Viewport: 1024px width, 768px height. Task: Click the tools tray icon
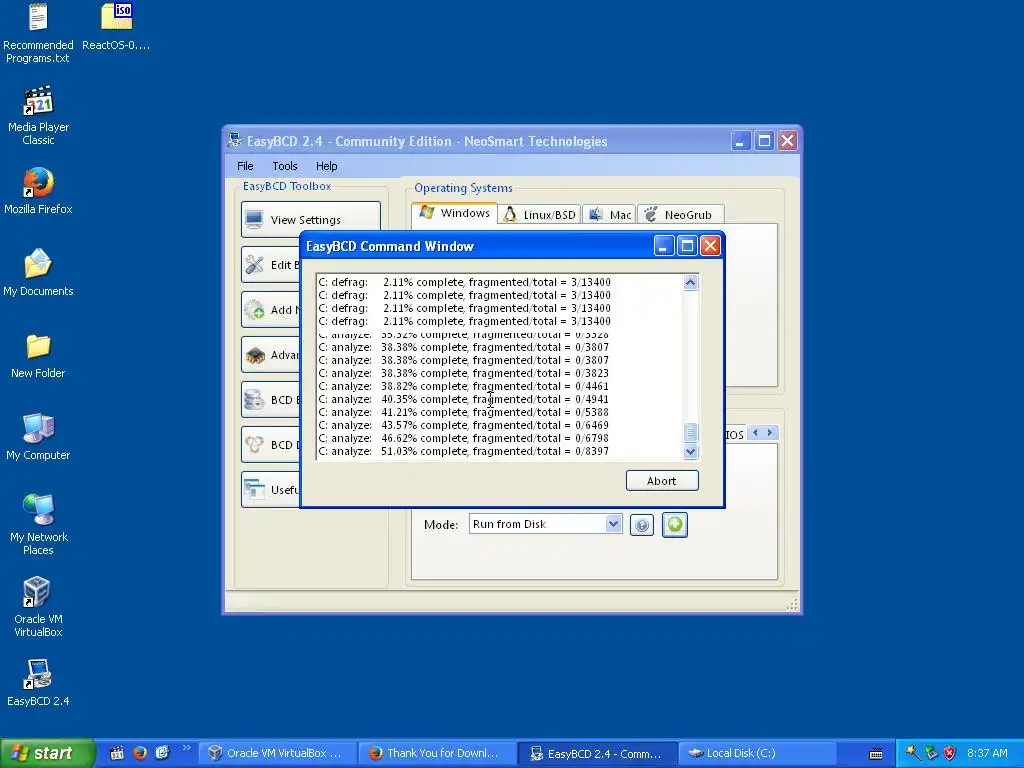[913, 753]
